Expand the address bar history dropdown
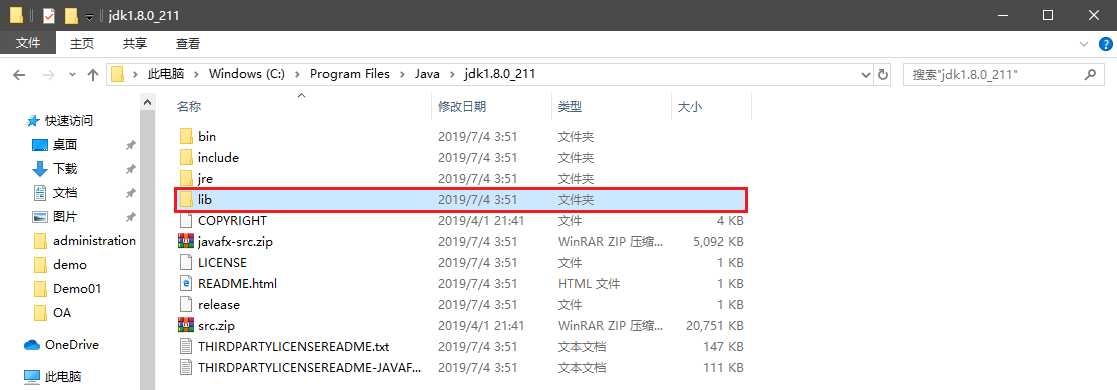Viewport: 1117px width, 390px height. pos(866,74)
